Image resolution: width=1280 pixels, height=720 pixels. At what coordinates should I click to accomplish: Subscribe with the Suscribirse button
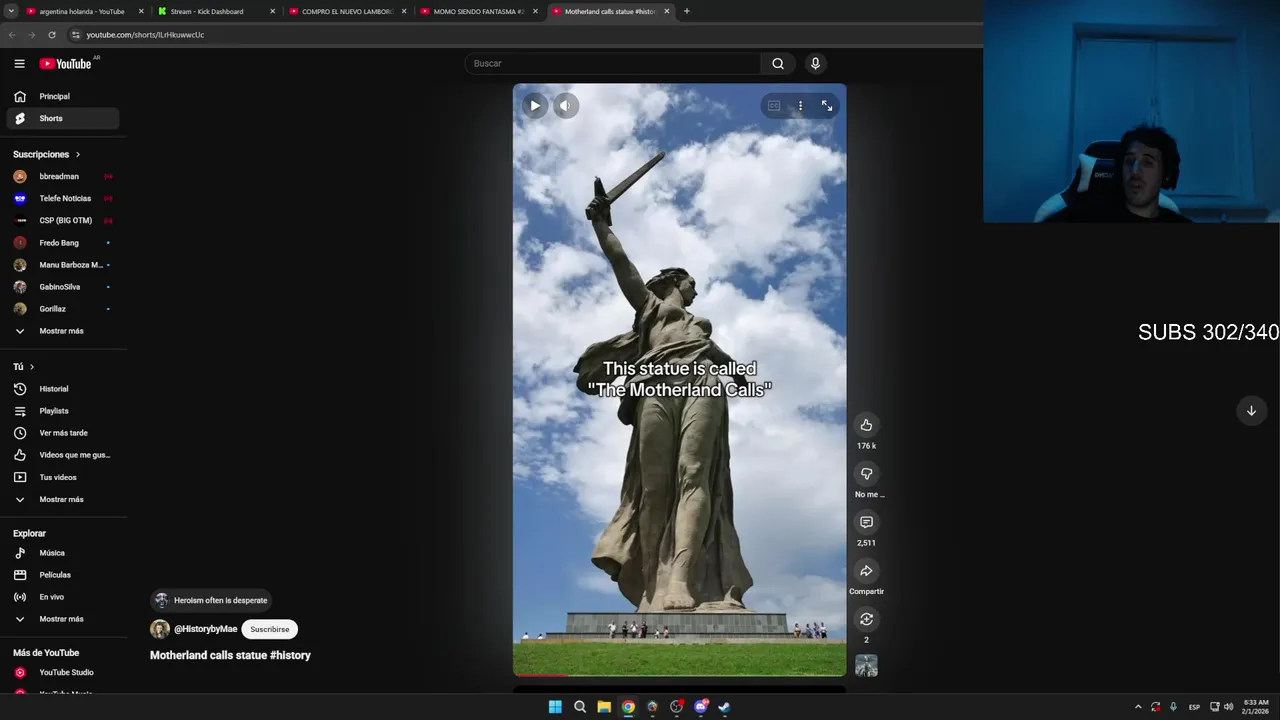click(270, 629)
